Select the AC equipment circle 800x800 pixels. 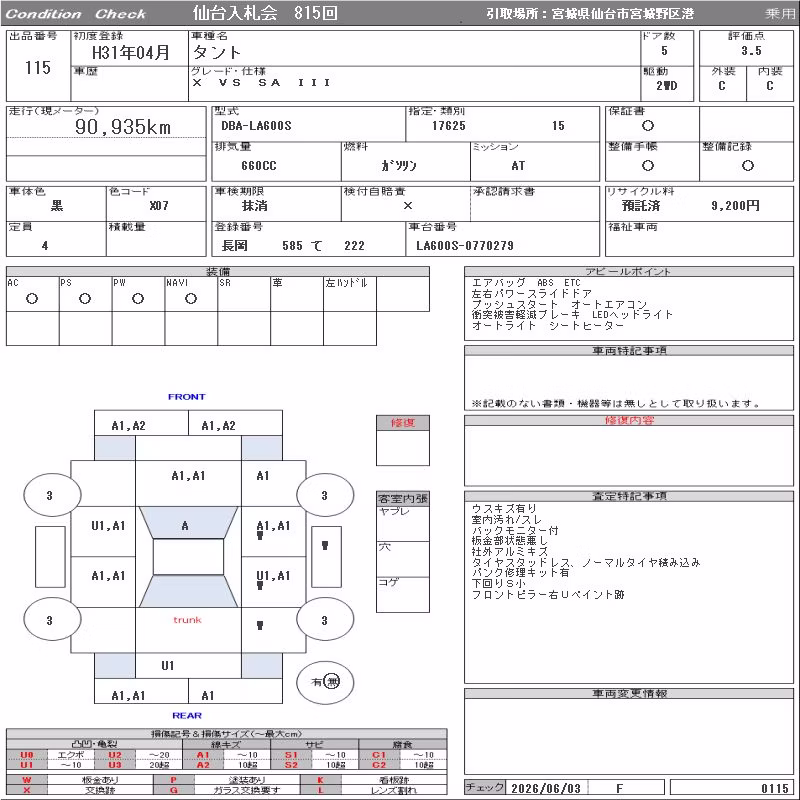click(x=32, y=298)
